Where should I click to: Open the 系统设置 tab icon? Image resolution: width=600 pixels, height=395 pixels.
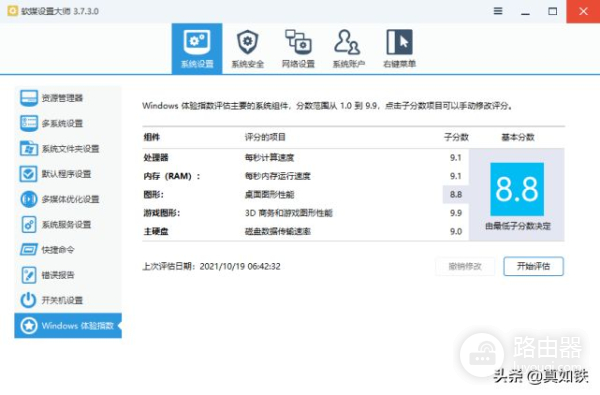[197, 42]
